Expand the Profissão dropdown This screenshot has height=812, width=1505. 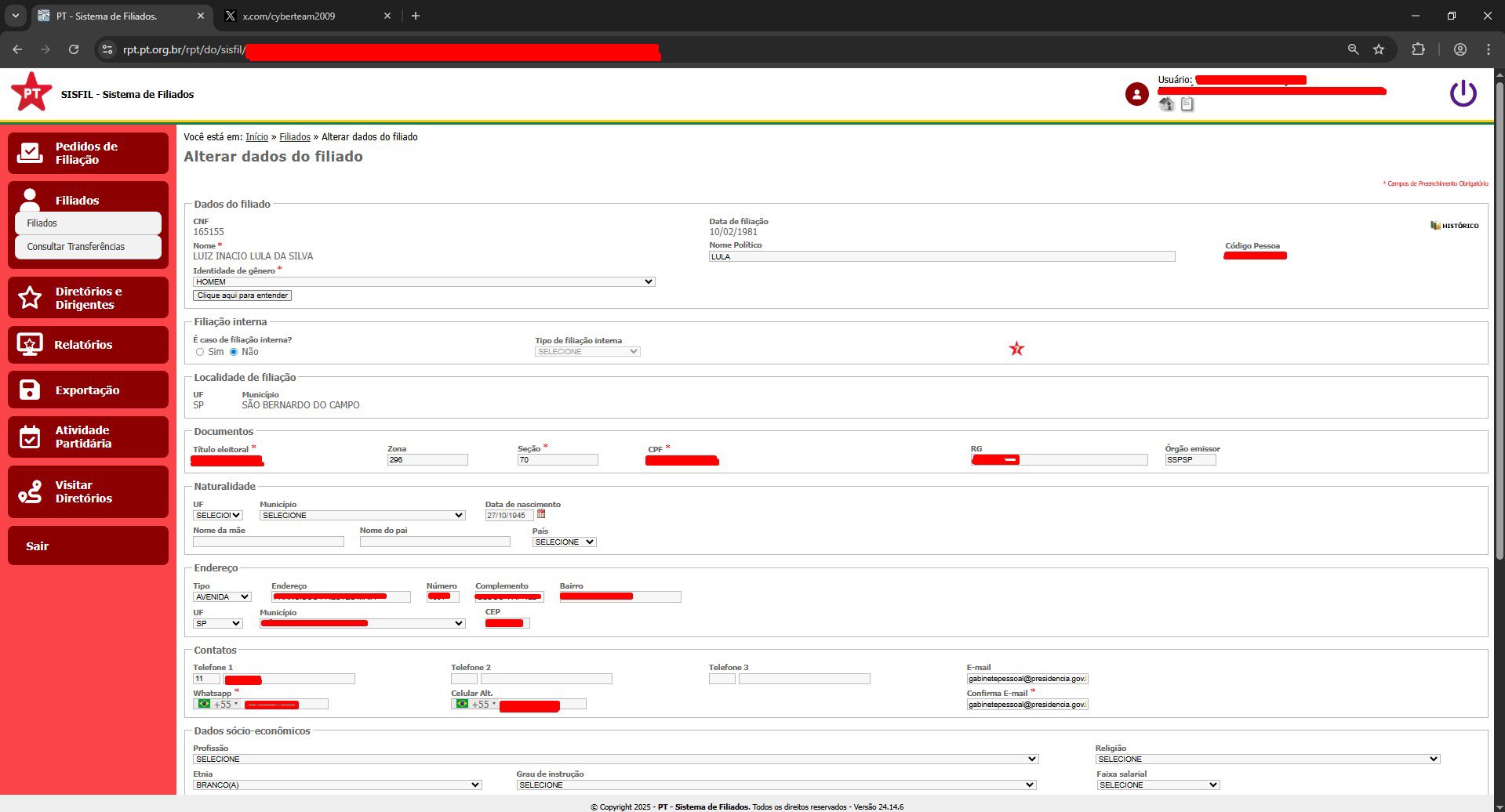pyautogui.click(x=616, y=759)
